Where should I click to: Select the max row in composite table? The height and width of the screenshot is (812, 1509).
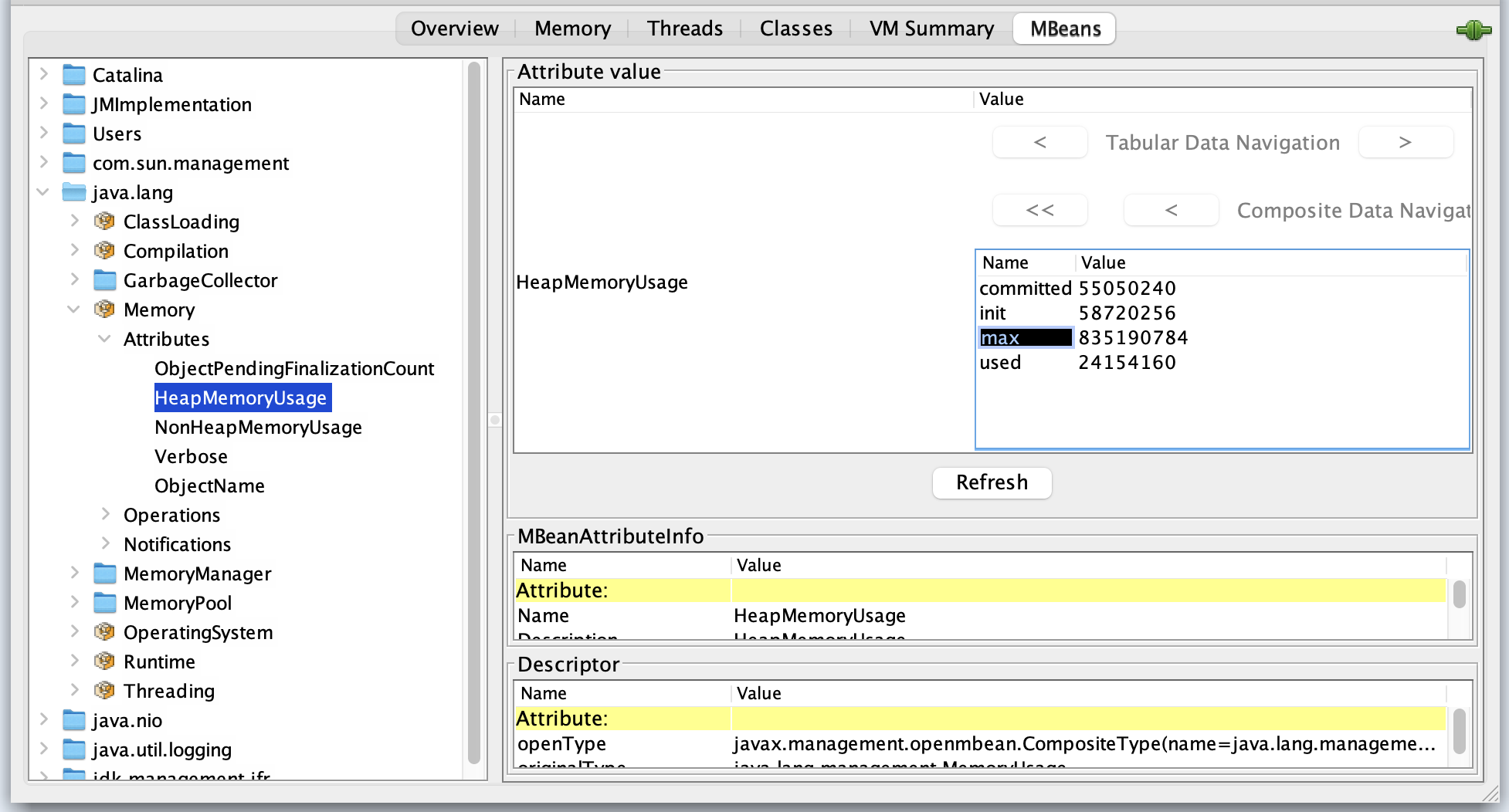[x=1025, y=338]
